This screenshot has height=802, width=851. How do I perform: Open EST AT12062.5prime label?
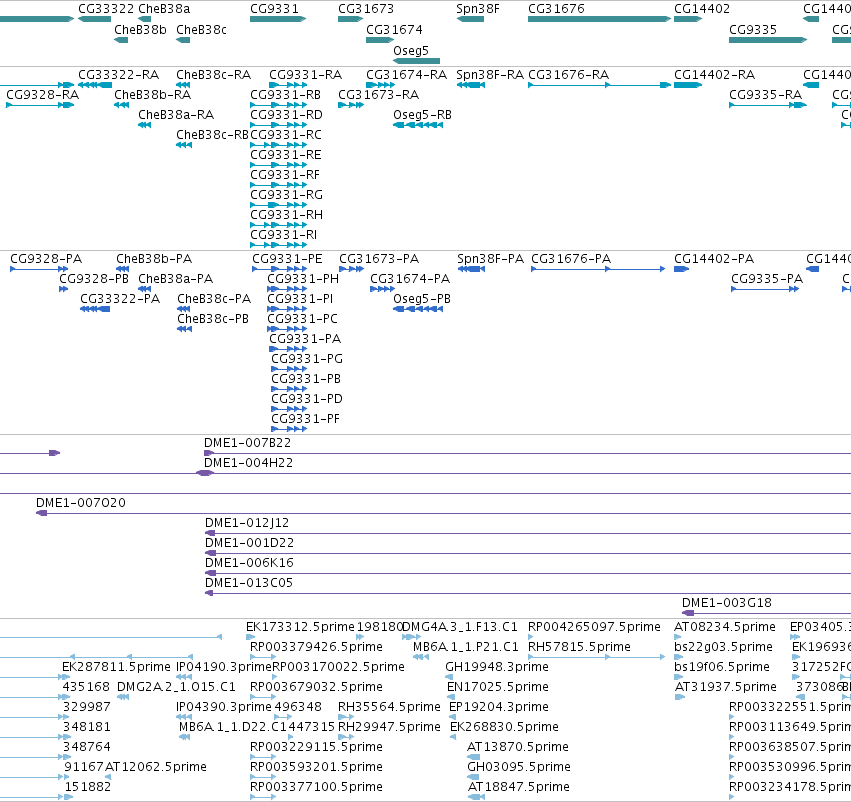155,767
